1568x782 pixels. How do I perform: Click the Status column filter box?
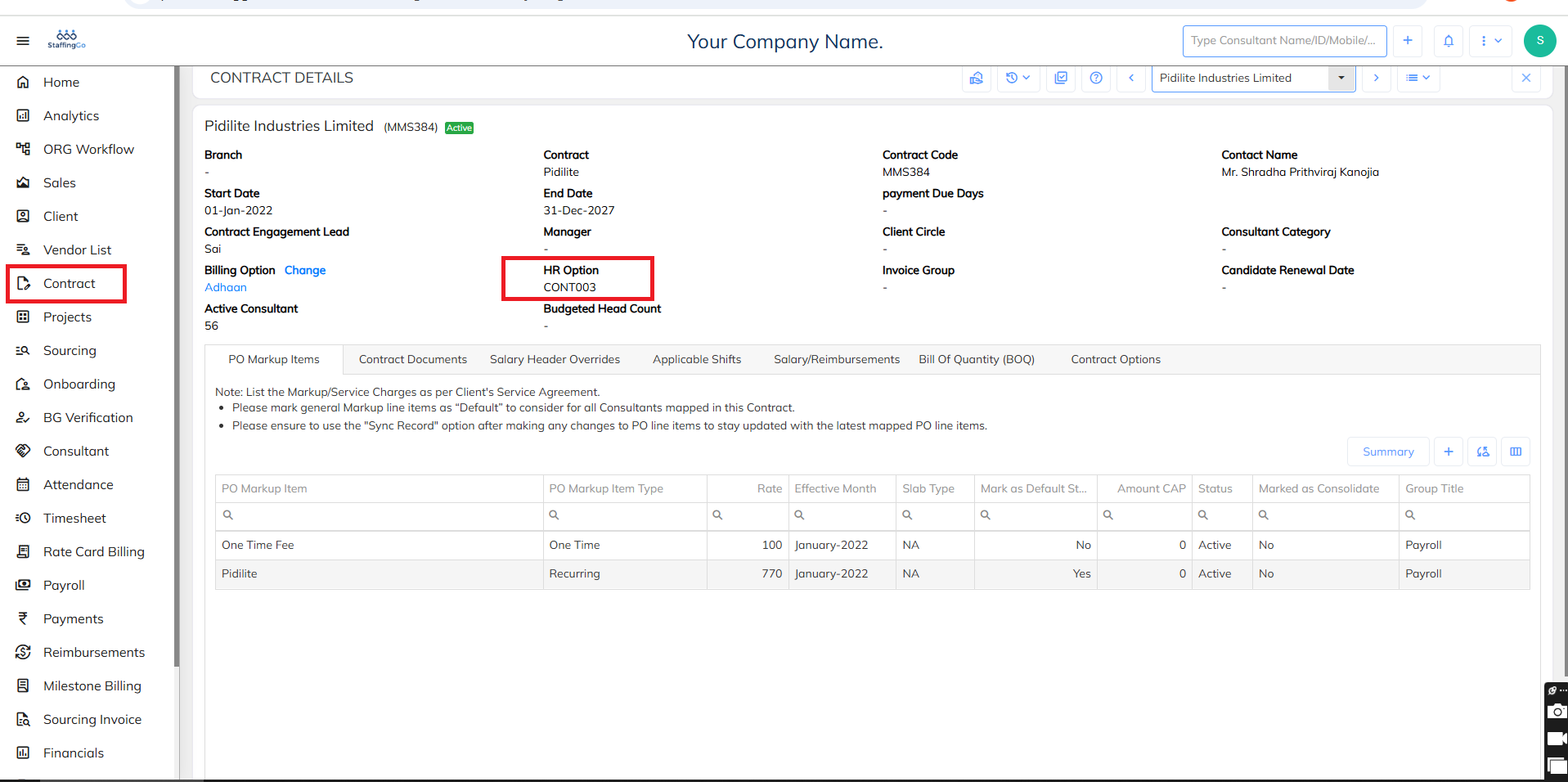1222,515
